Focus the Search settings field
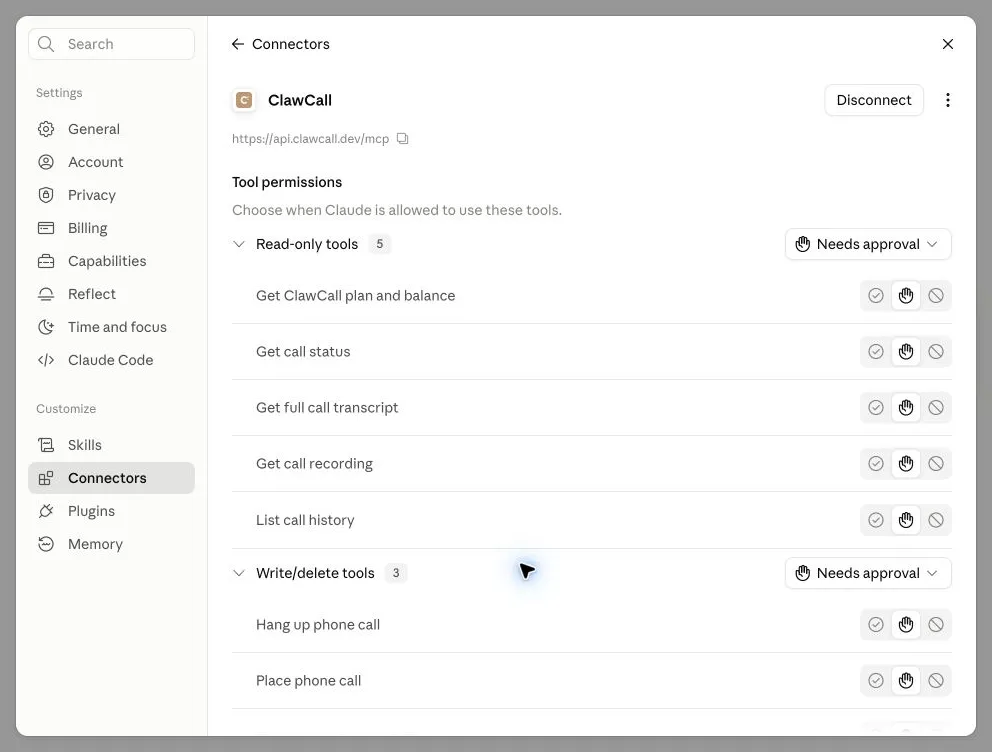992x752 pixels. (x=111, y=44)
